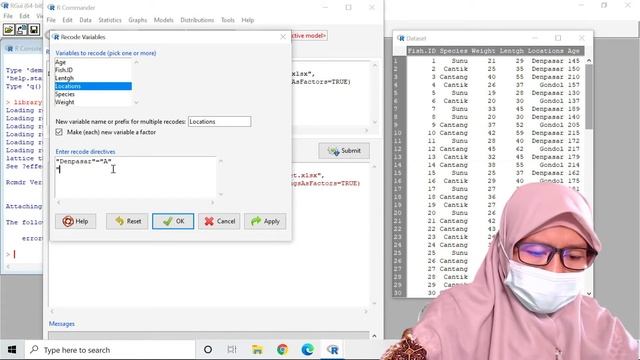Image resolution: width=640 pixels, height=360 pixels.
Task: Click the load workspace icon in RGui toolbar
Action: coord(21,29)
